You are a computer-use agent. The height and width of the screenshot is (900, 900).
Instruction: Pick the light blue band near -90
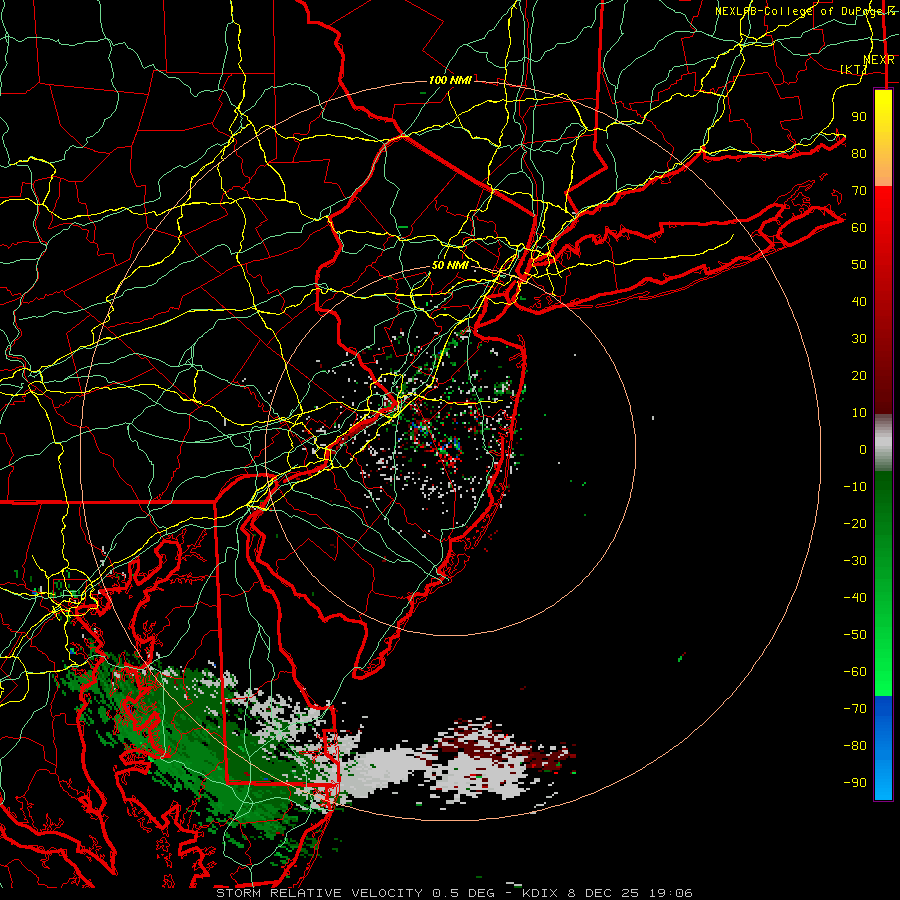click(883, 781)
